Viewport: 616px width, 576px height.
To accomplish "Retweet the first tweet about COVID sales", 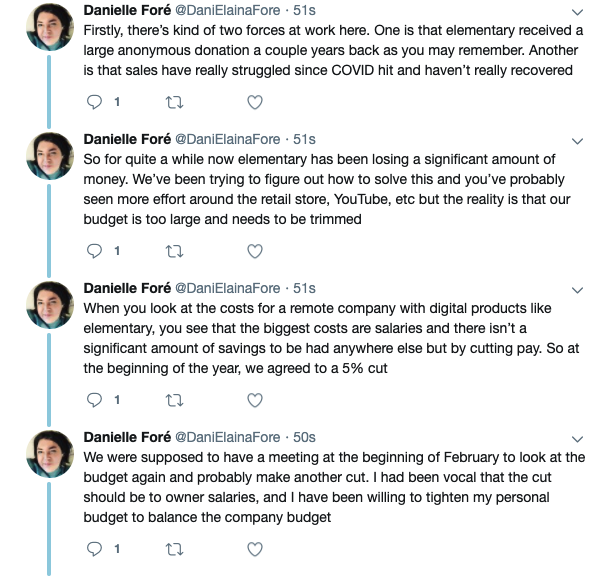I will [x=175, y=102].
